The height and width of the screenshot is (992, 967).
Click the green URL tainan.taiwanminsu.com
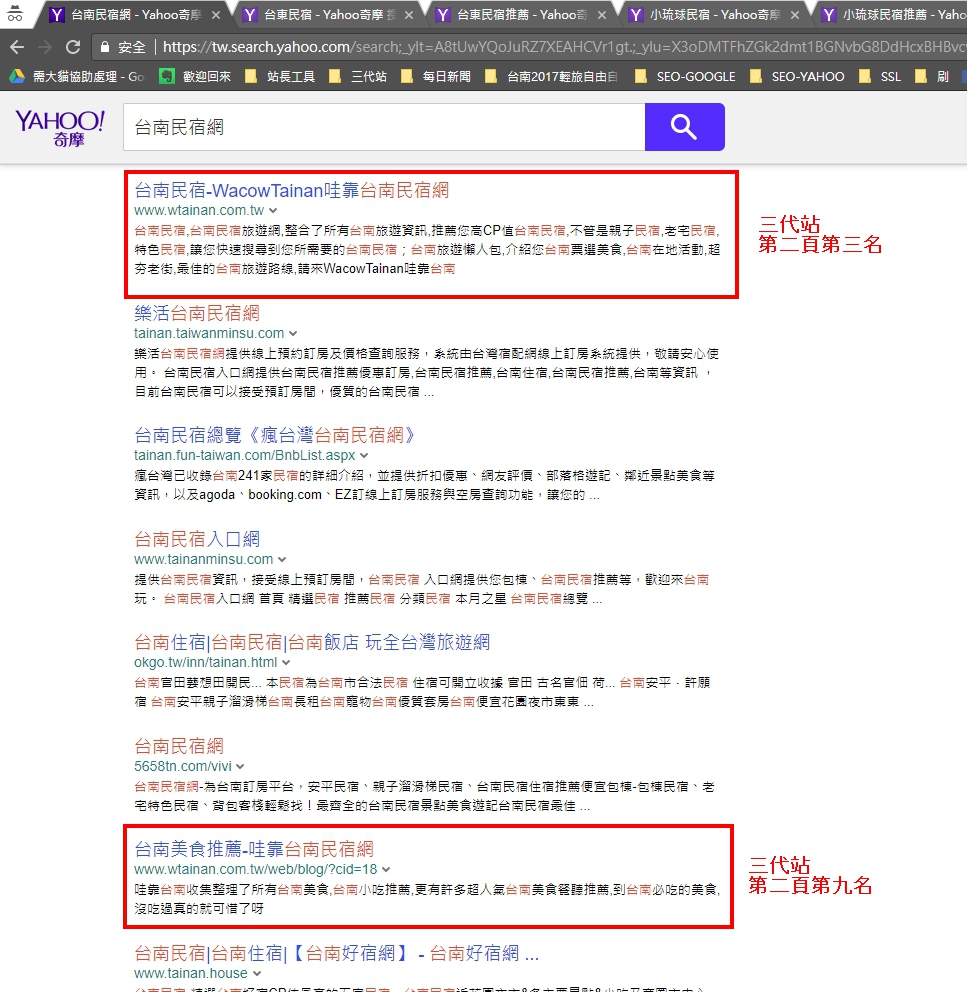209,333
